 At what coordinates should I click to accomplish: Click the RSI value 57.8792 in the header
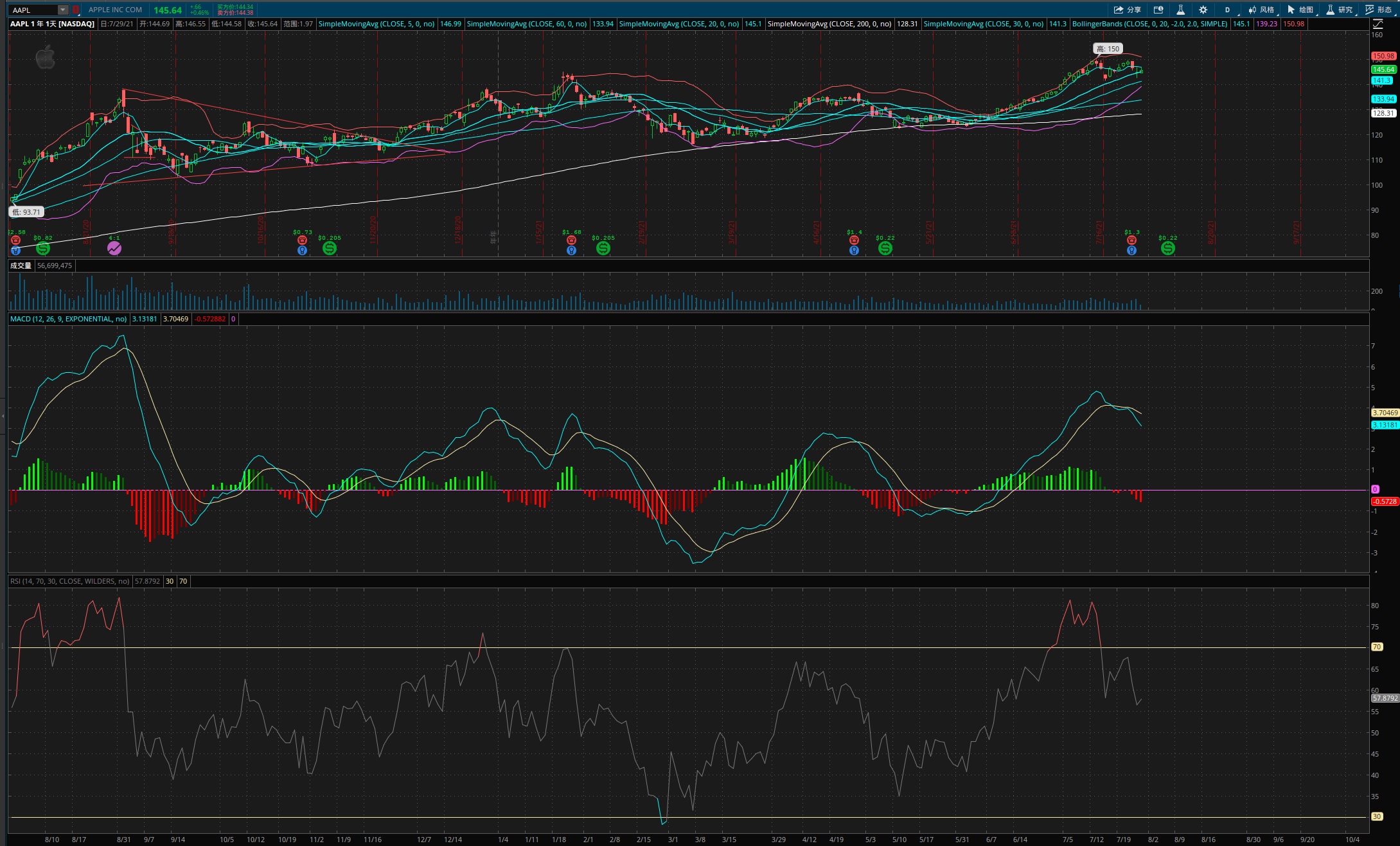tap(147, 581)
